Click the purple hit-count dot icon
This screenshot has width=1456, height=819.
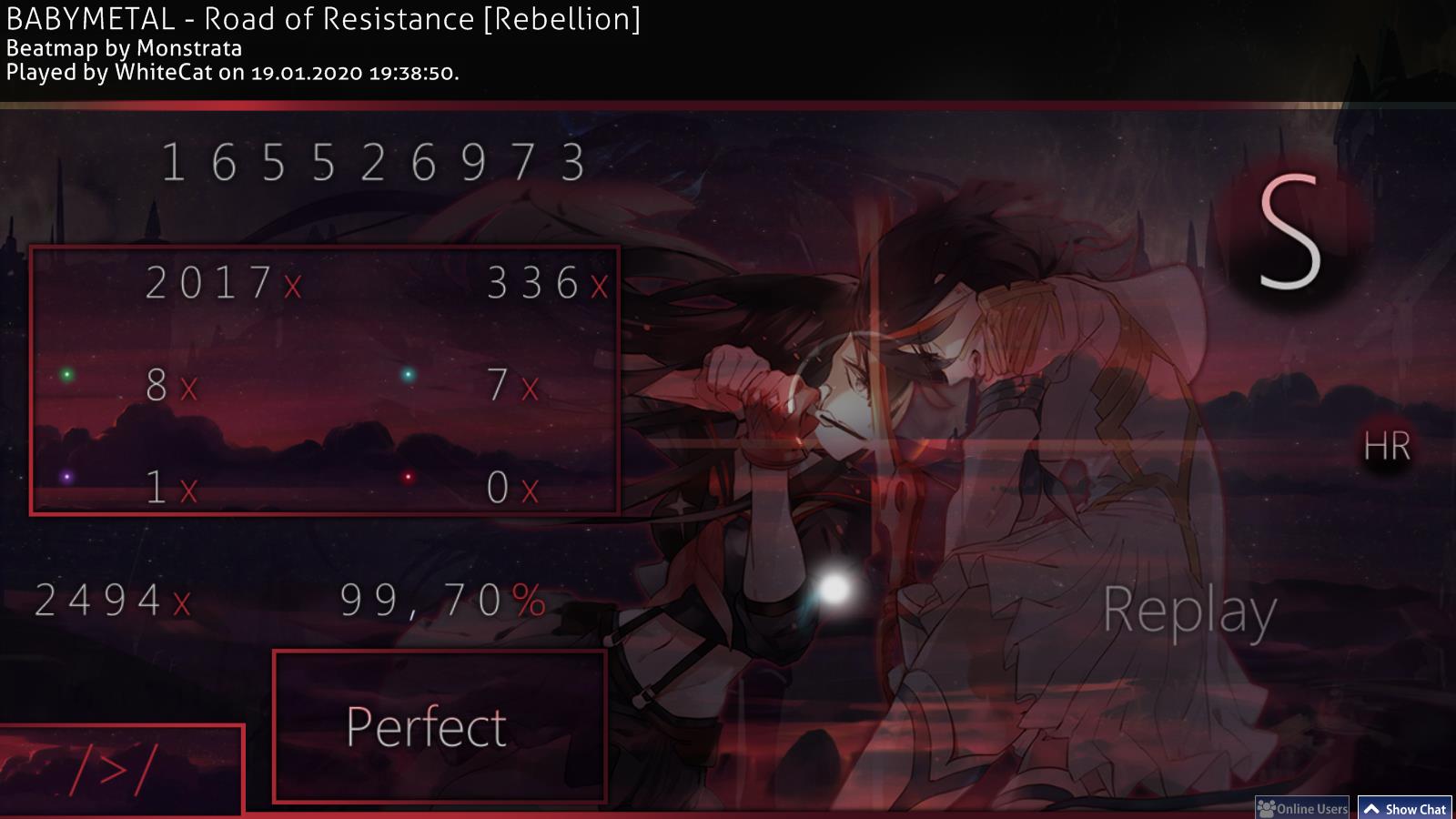point(66,477)
